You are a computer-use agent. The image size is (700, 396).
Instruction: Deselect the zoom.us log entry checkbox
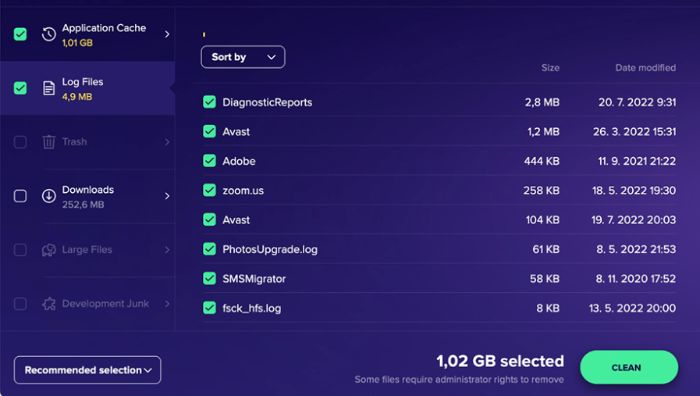click(x=209, y=190)
